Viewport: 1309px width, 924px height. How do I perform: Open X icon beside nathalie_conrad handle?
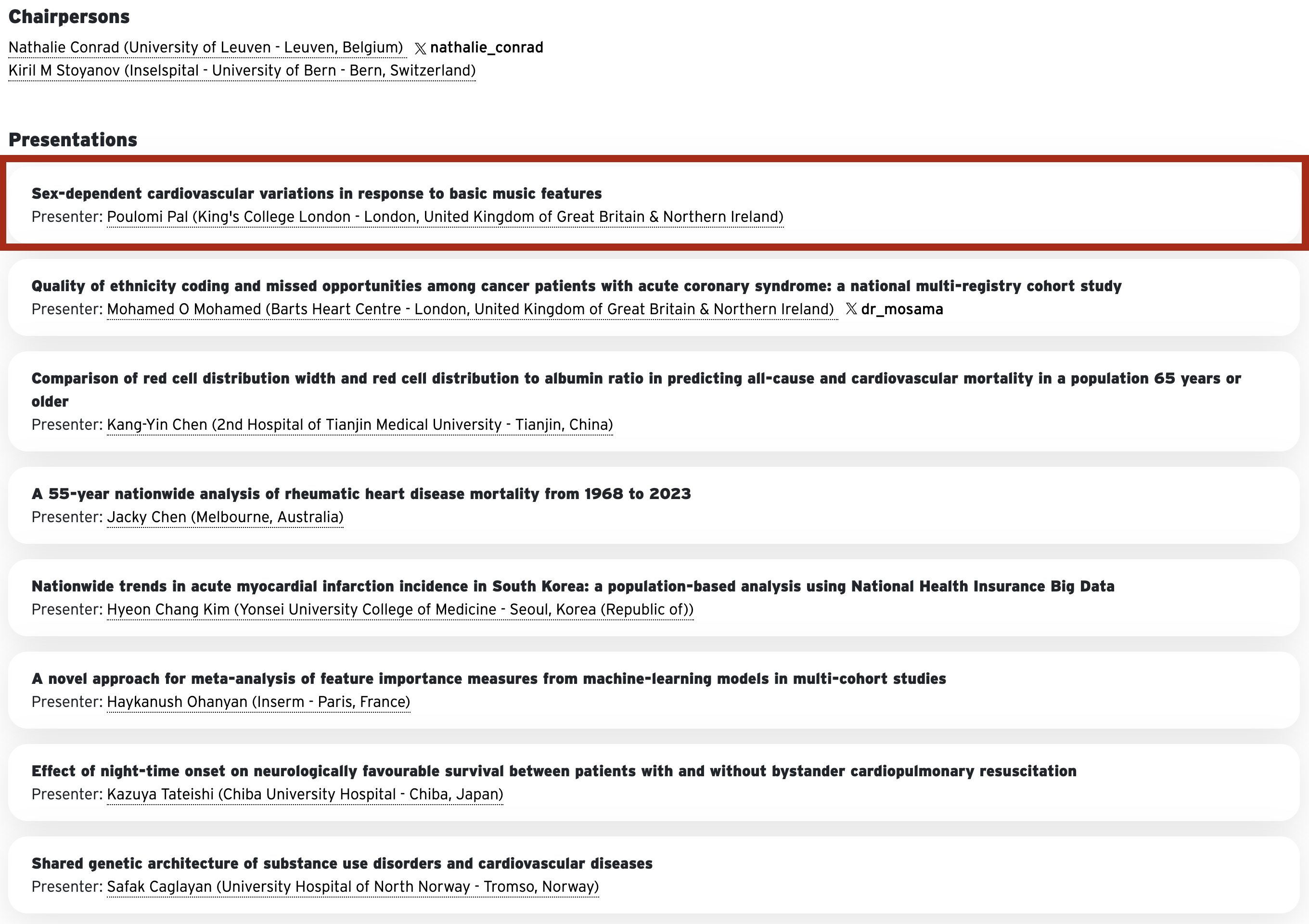420,49
